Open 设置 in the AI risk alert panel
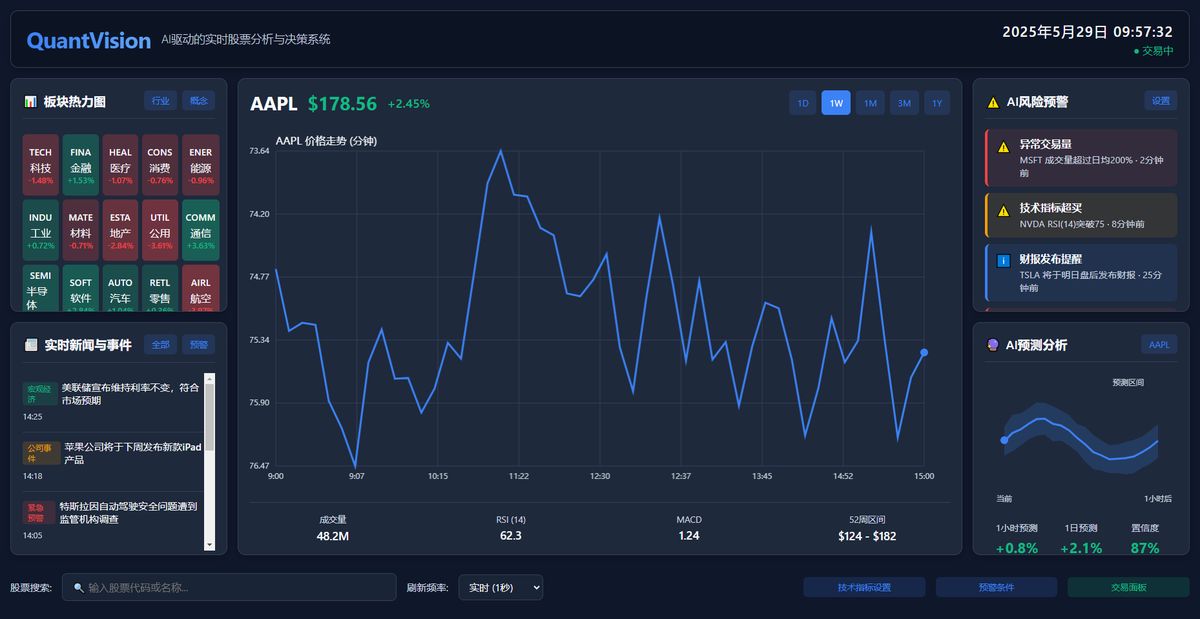Image resolution: width=1200 pixels, height=619 pixels. pos(1158,101)
